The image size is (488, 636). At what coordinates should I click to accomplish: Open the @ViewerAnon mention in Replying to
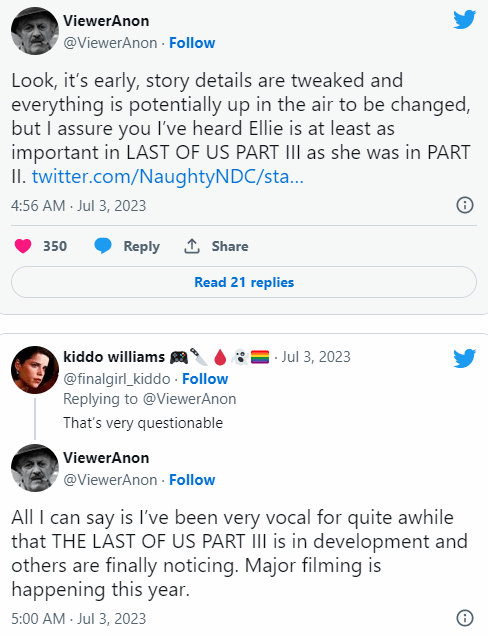pyautogui.click(x=190, y=399)
